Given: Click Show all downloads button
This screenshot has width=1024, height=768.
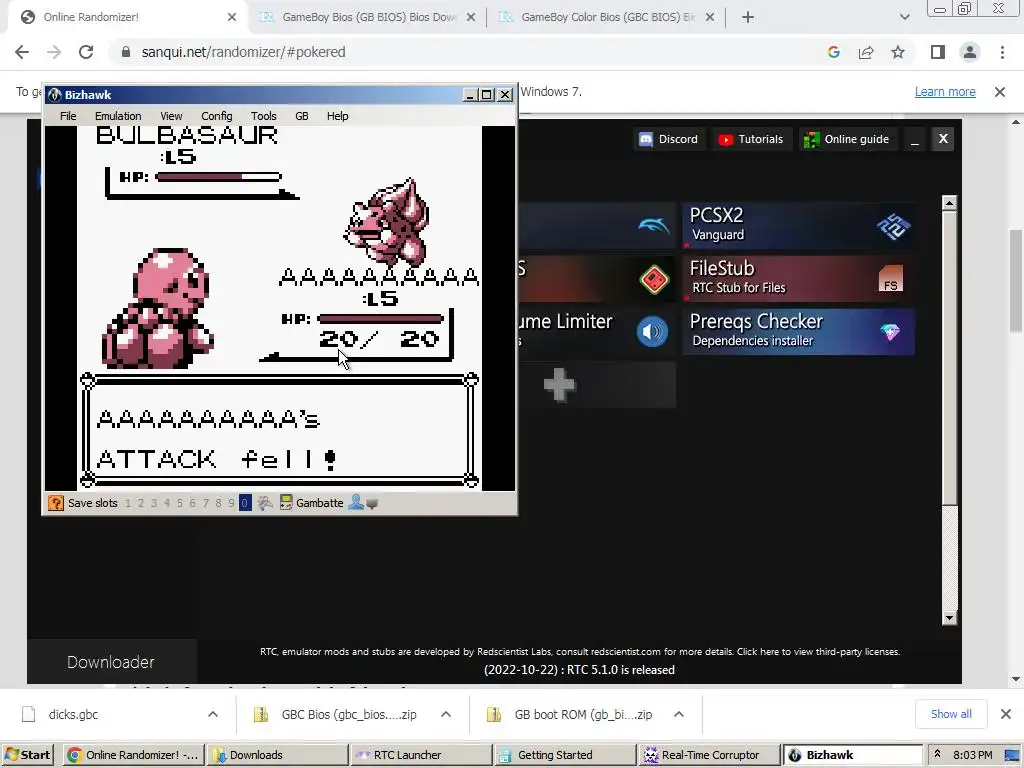Looking at the screenshot, I should click(951, 714).
